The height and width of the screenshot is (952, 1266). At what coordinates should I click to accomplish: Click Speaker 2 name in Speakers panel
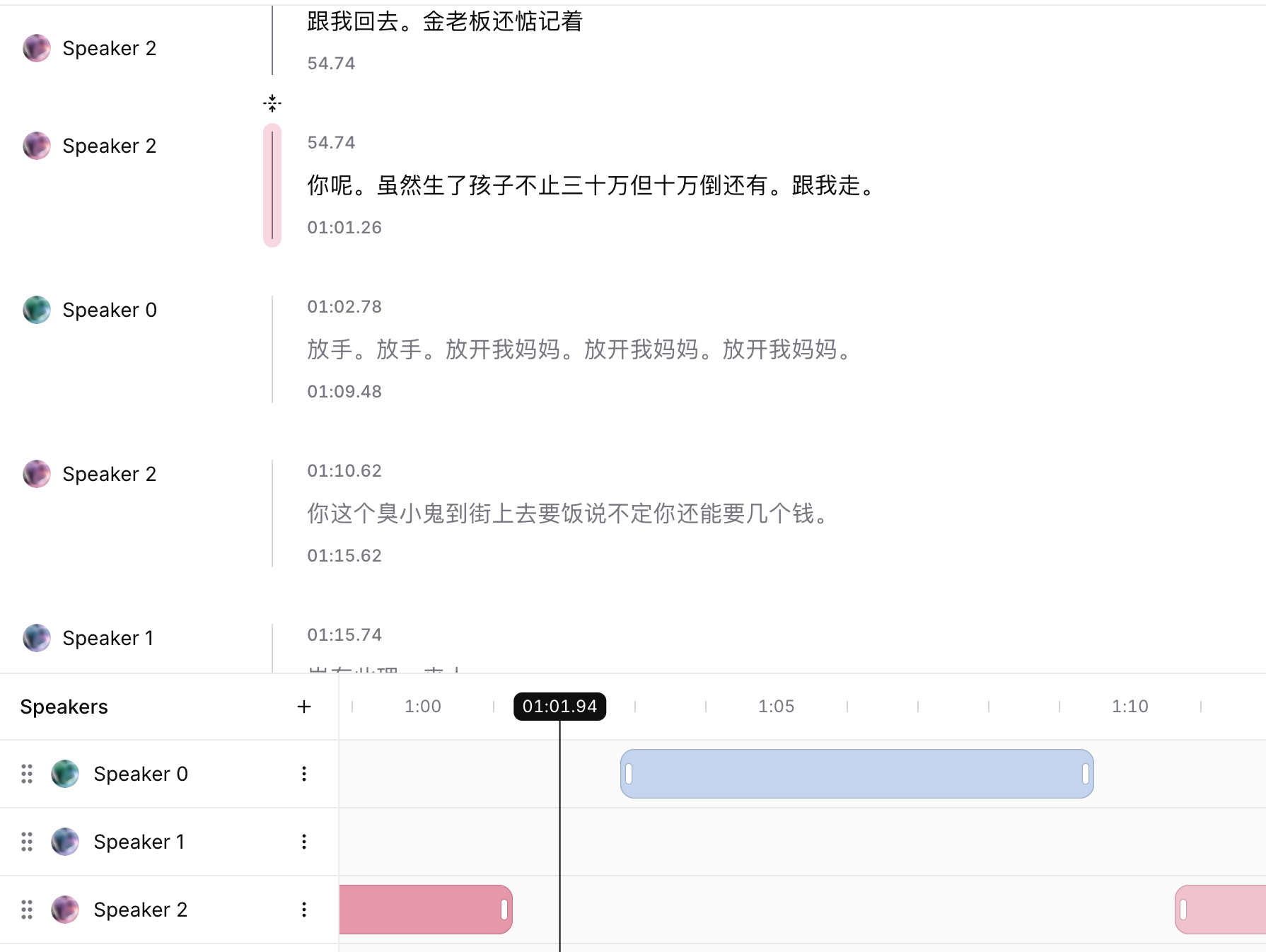pyautogui.click(x=141, y=910)
